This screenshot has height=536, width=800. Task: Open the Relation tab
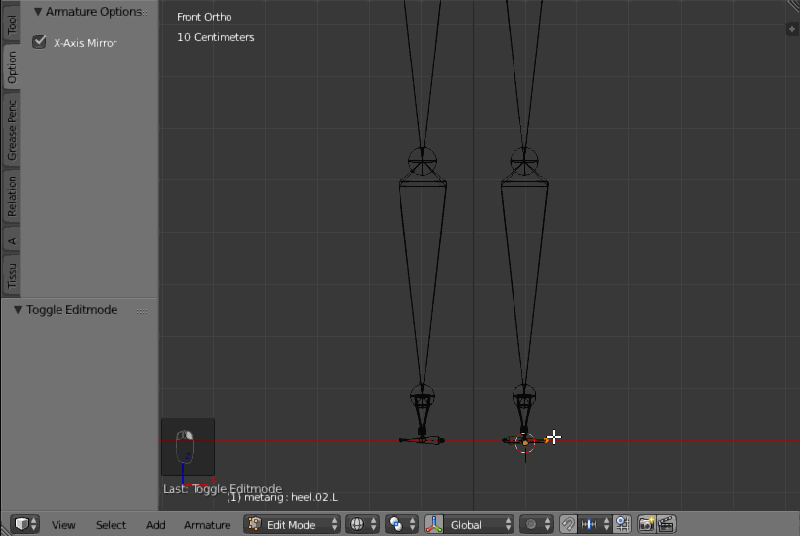click(12, 196)
